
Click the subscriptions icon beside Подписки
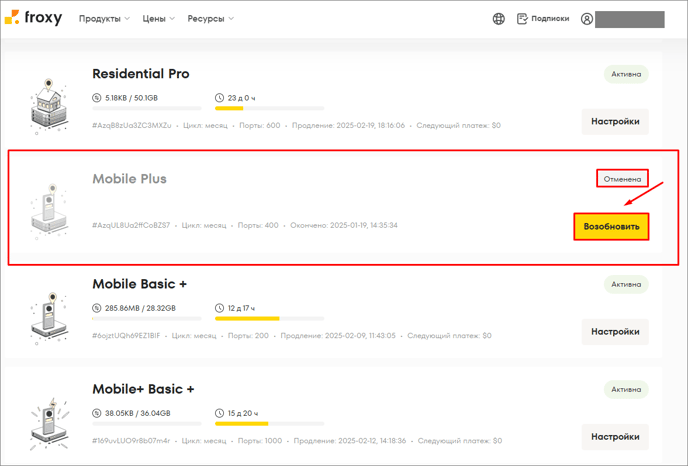[522, 18]
